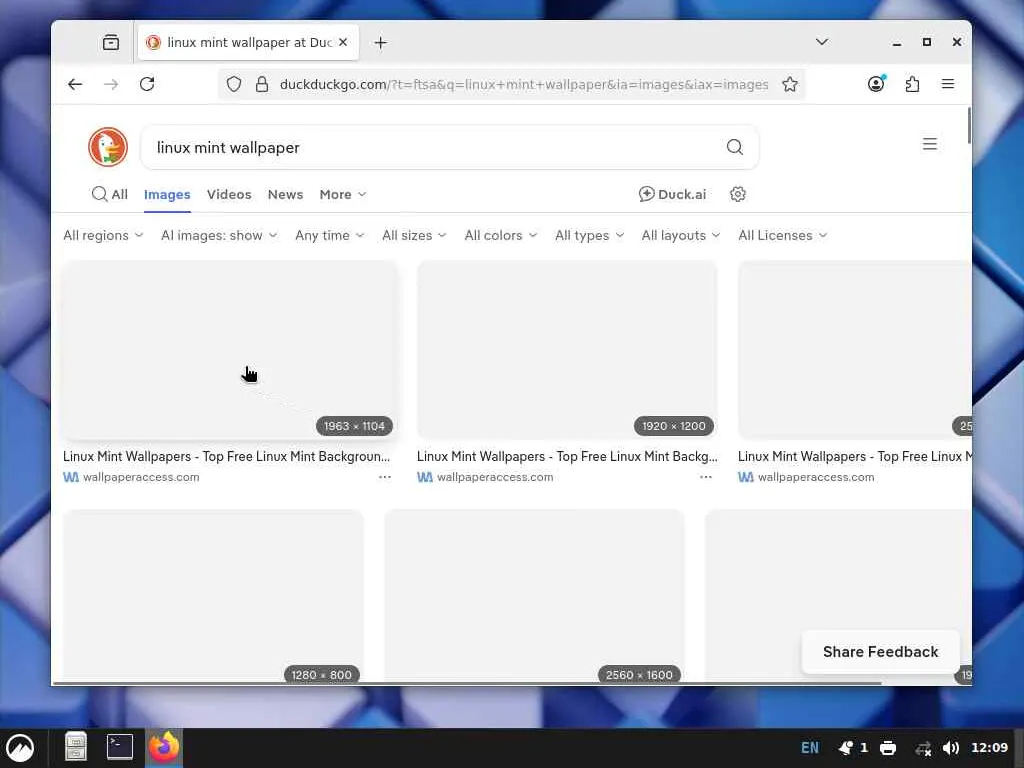Viewport: 1024px width, 768px height.
Task: Launch terminal from taskbar
Action: (x=120, y=747)
